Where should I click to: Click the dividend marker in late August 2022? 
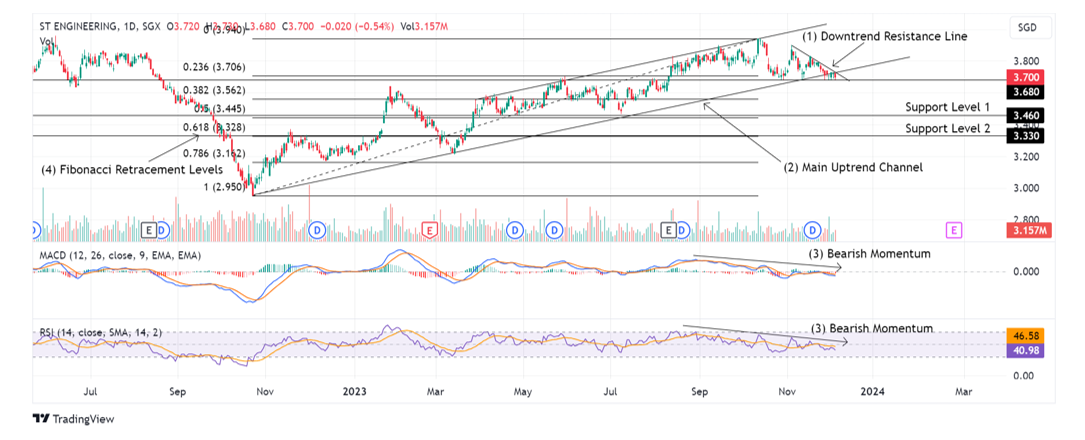pyautogui.click(x=161, y=229)
